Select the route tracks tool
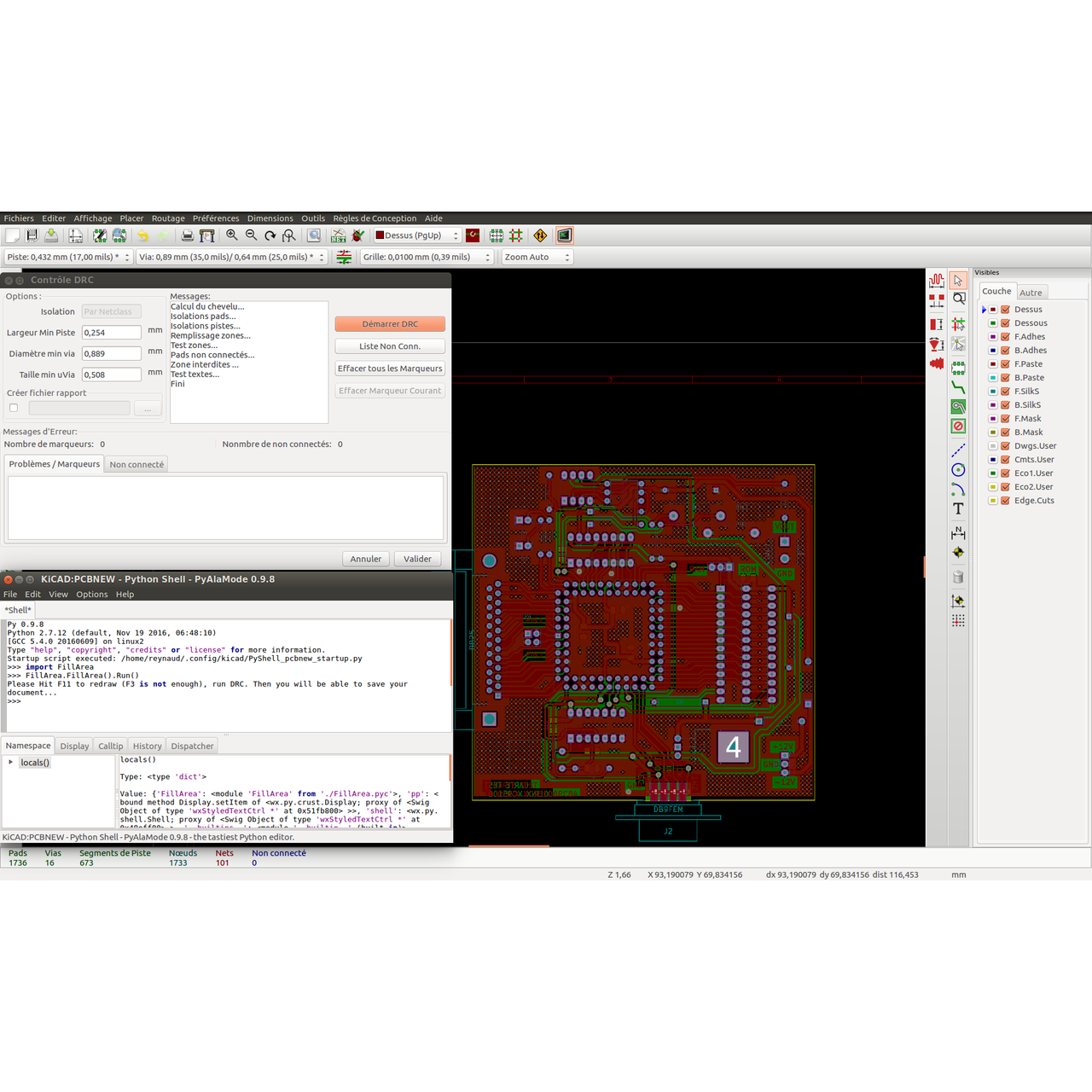 958,387
